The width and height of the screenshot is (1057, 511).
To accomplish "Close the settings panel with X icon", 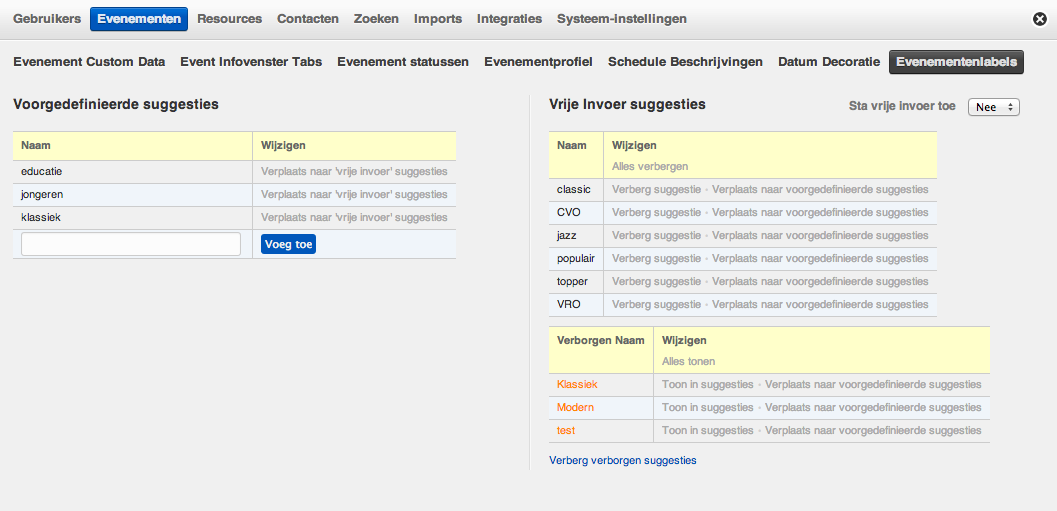I will click(1039, 19).
